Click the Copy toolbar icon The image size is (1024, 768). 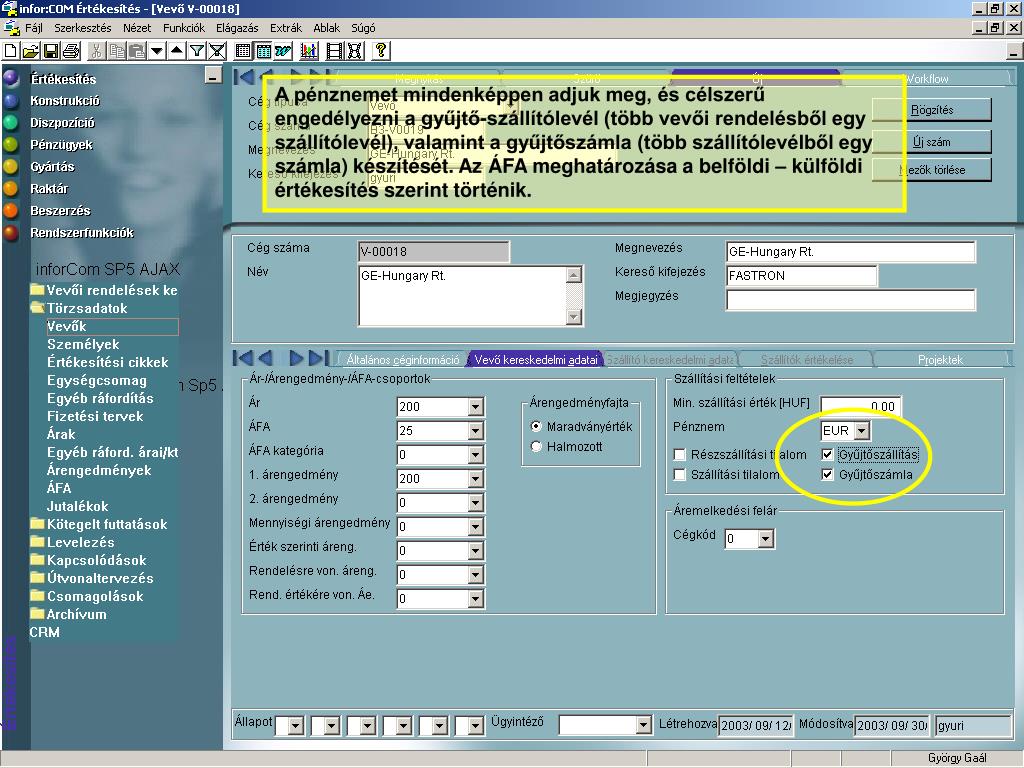[117, 51]
